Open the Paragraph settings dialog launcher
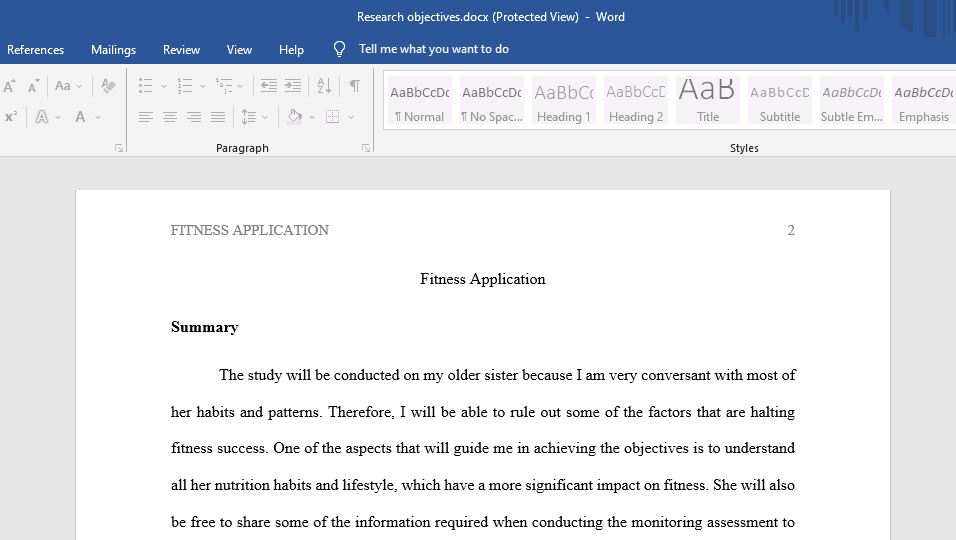 point(366,148)
